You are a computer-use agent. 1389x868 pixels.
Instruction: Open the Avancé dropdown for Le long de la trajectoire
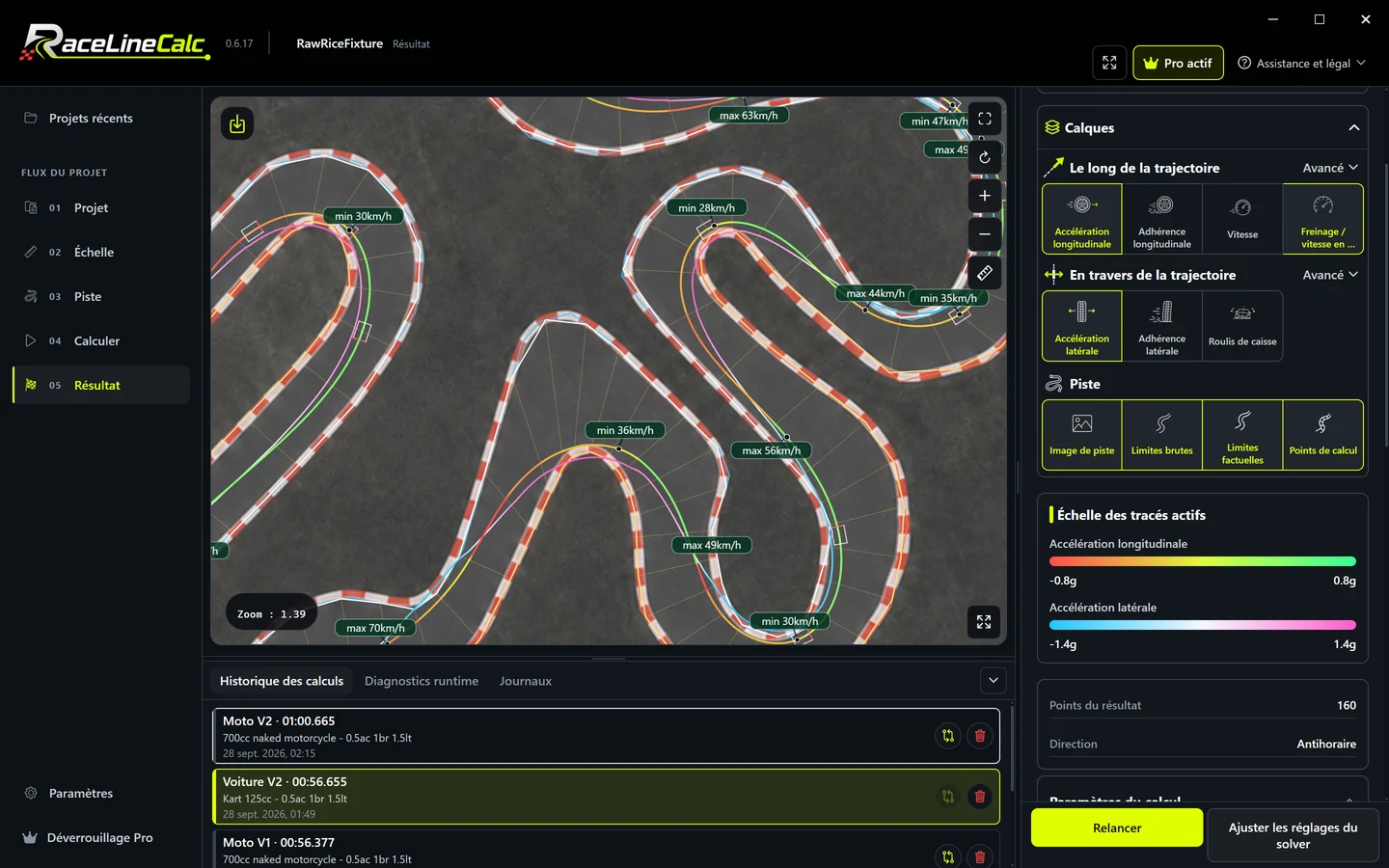[x=1330, y=168]
